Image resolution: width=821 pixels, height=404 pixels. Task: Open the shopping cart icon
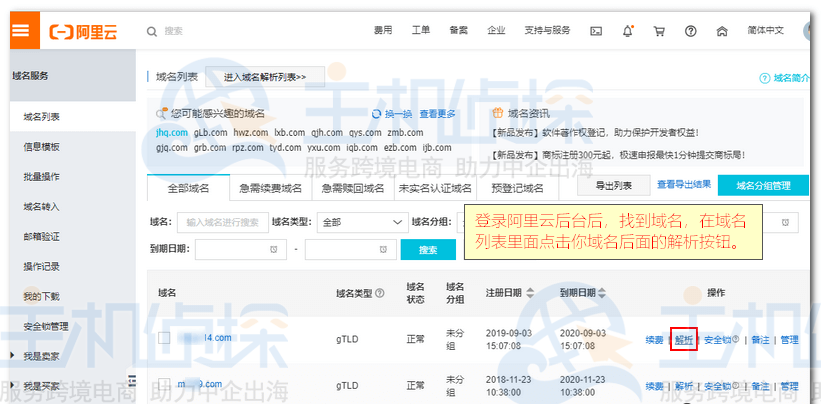click(659, 31)
